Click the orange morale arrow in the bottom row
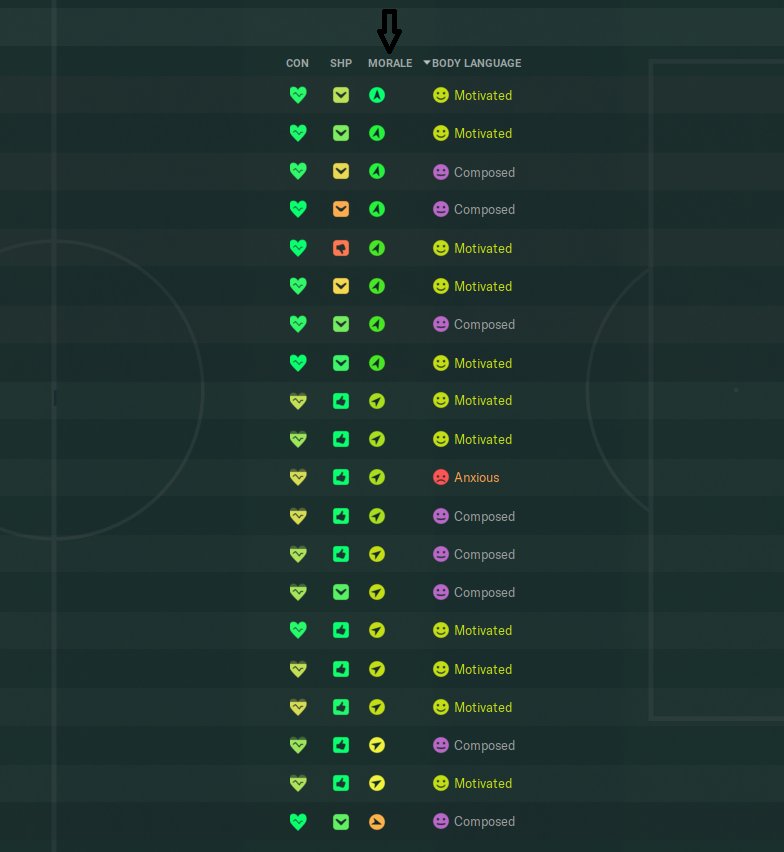The image size is (784, 852). click(x=377, y=822)
